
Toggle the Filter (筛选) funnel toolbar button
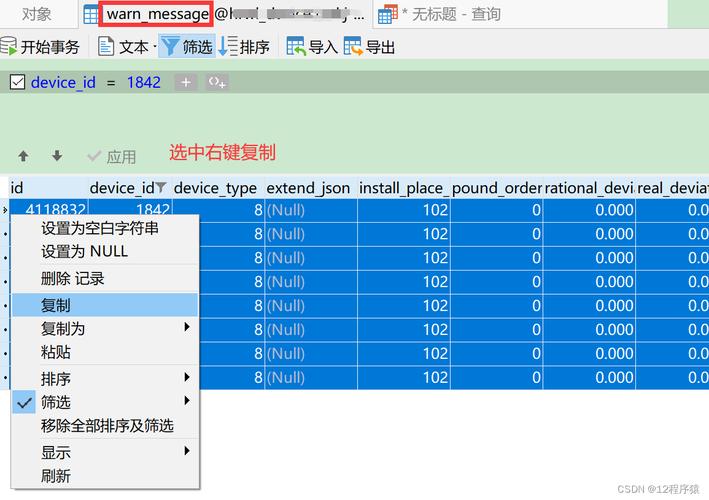point(187,47)
